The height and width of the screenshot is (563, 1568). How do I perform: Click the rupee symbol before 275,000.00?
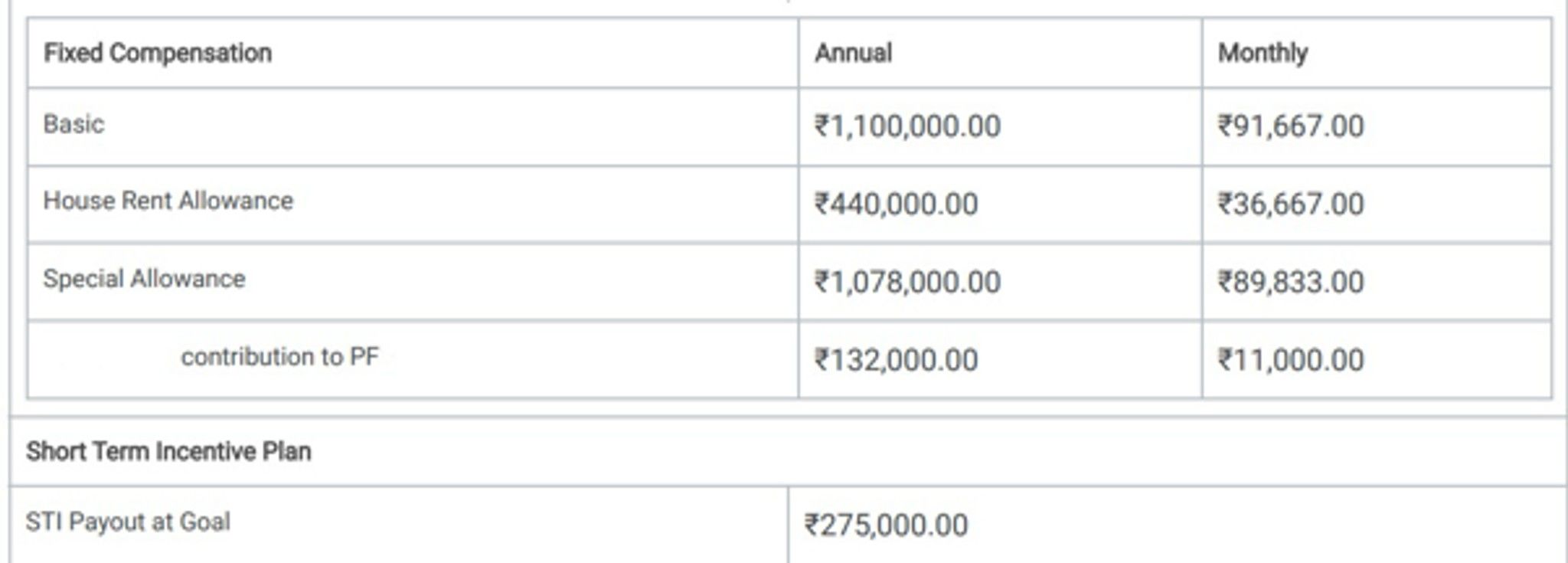click(812, 525)
